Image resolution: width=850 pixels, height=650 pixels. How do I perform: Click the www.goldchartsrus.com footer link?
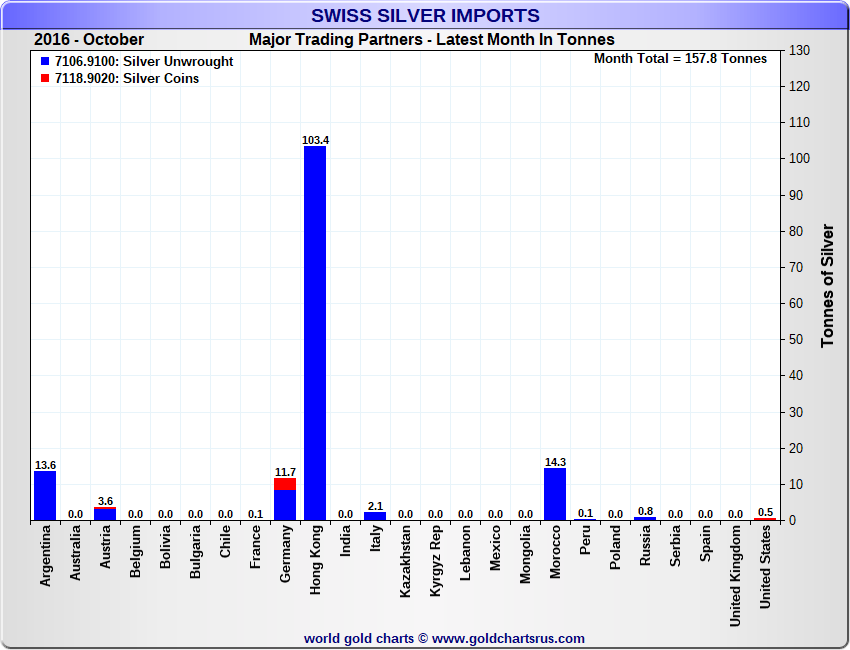(509, 638)
